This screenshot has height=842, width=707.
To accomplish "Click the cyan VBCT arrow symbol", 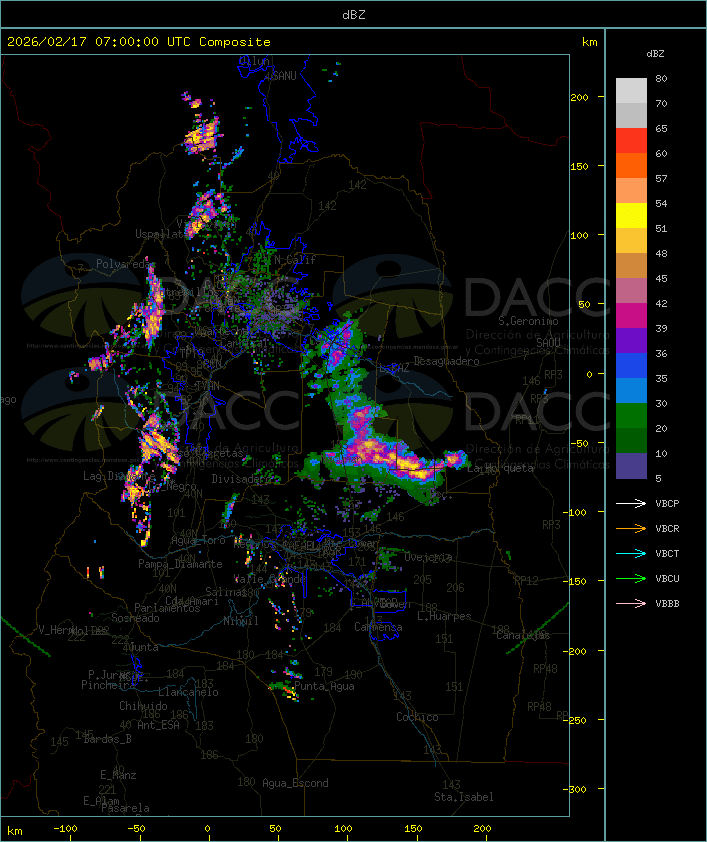I will pyautogui.click(x=631, y=554).
